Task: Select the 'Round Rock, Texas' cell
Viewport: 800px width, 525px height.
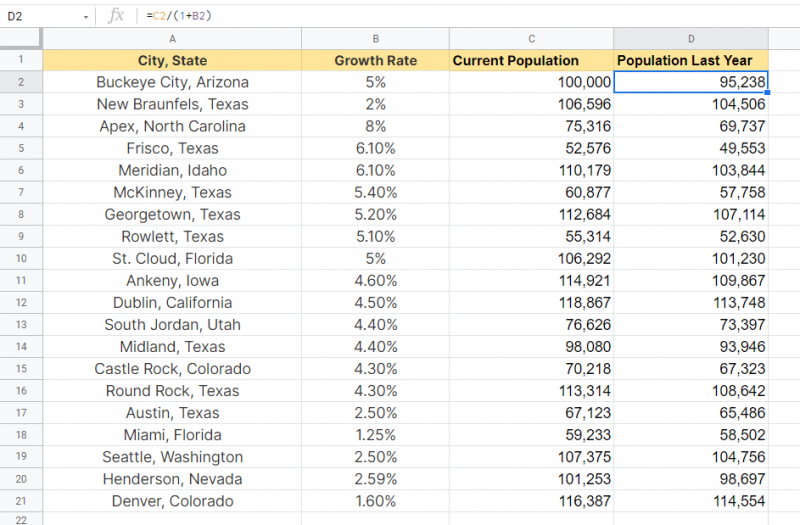Action: (x=172, y=390)
